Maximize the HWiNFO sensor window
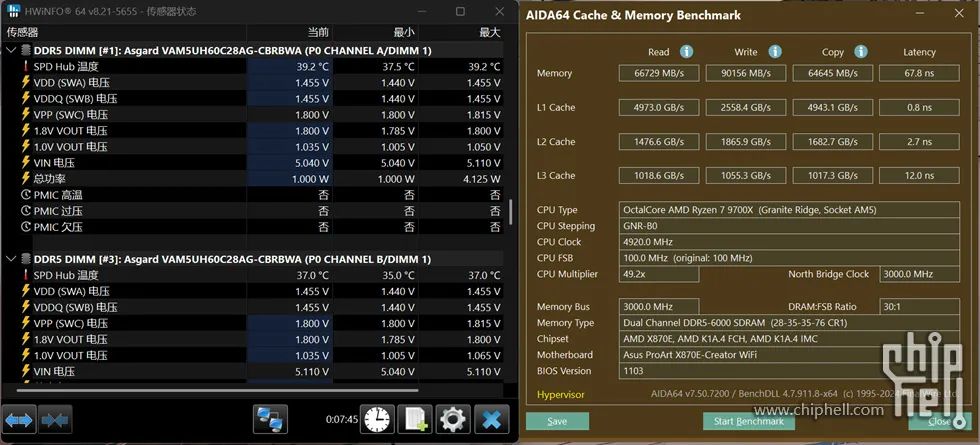 [460, 11]
